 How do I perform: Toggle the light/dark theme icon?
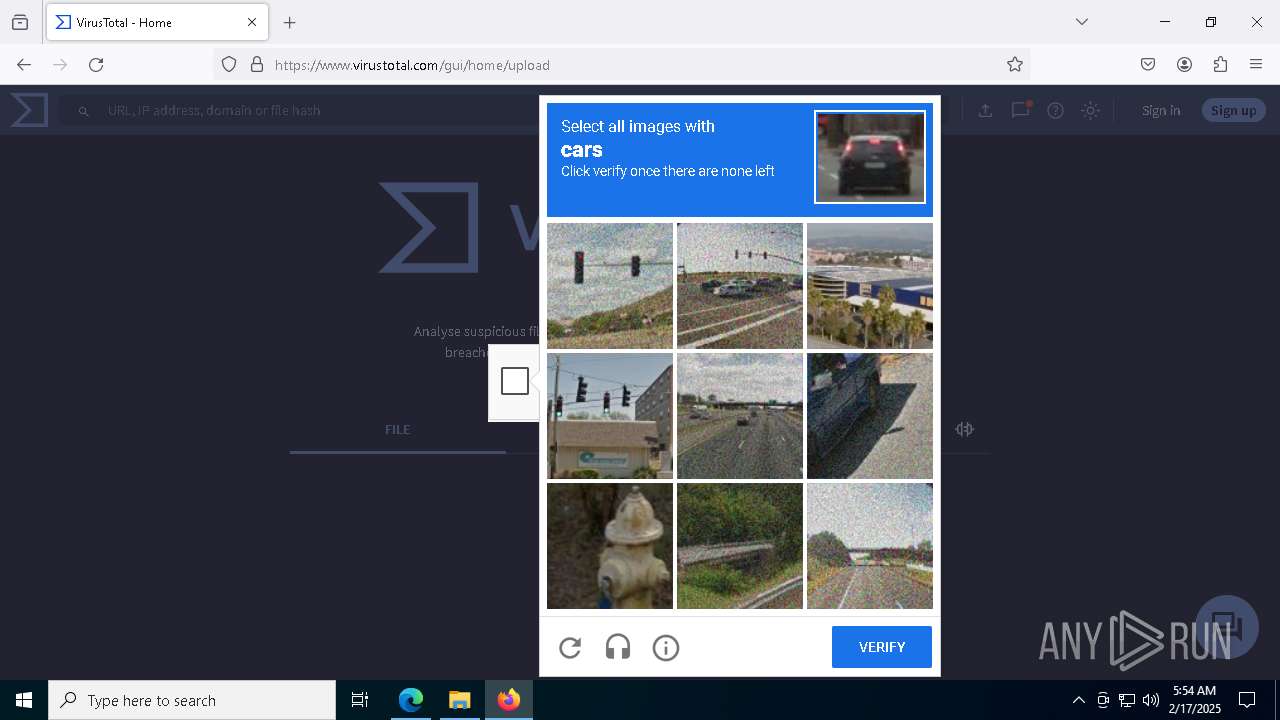pyautogui.click(x=1091, y=110)
